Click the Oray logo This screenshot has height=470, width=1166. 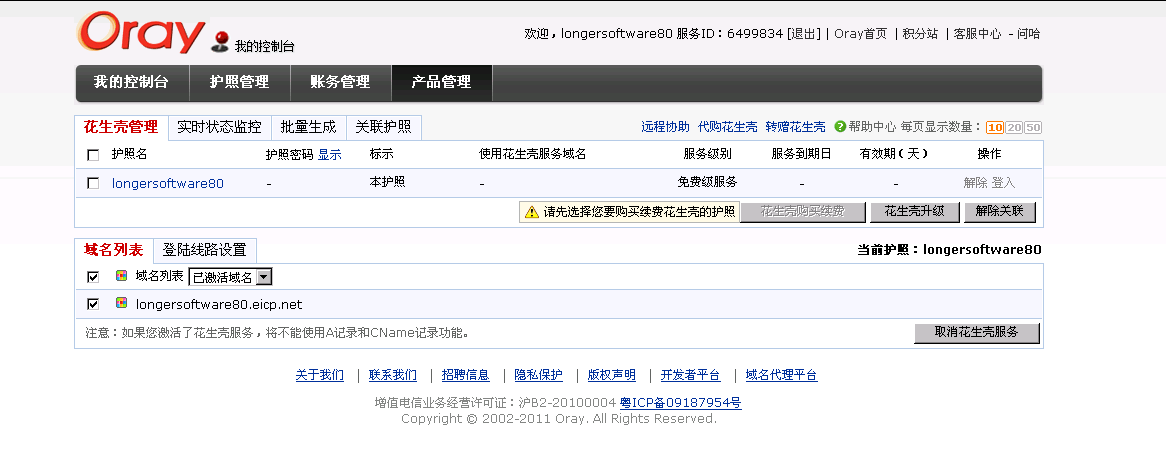click(140, 33)
